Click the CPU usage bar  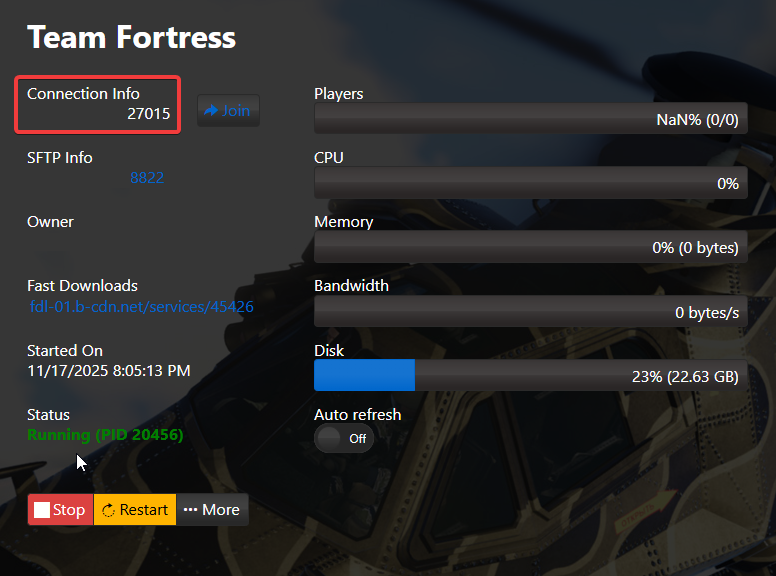530,184
